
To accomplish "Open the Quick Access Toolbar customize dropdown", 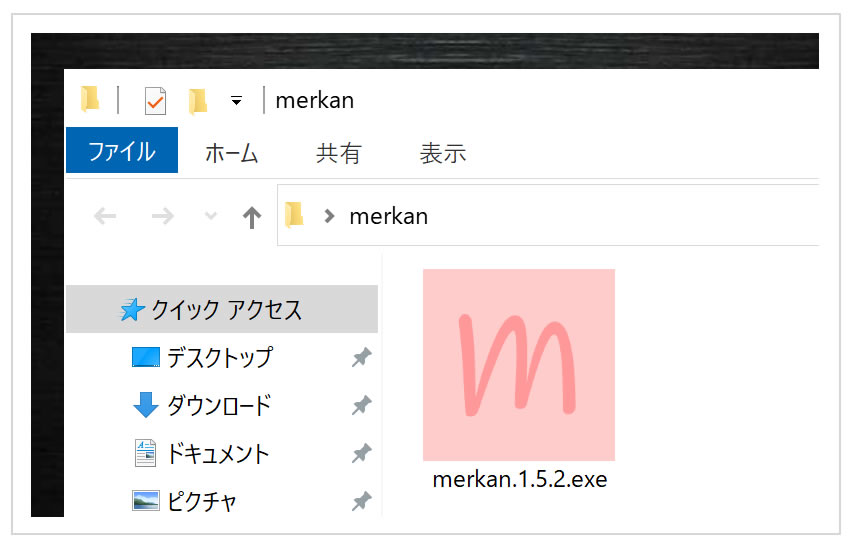I will tap(236, 101).
